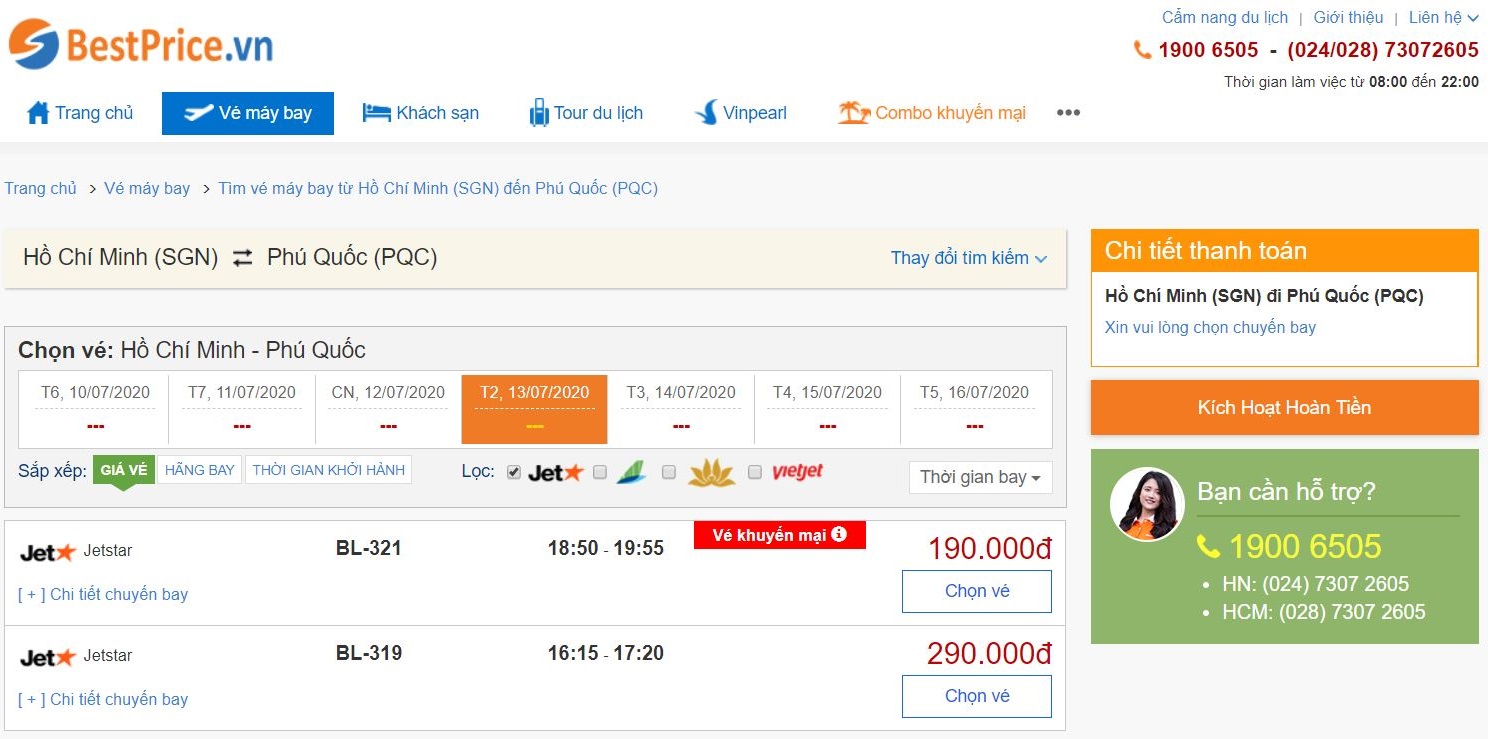Click the Vietjet filter logo
The width and height of the screenshot is (1488, 739).
(797, 471)
